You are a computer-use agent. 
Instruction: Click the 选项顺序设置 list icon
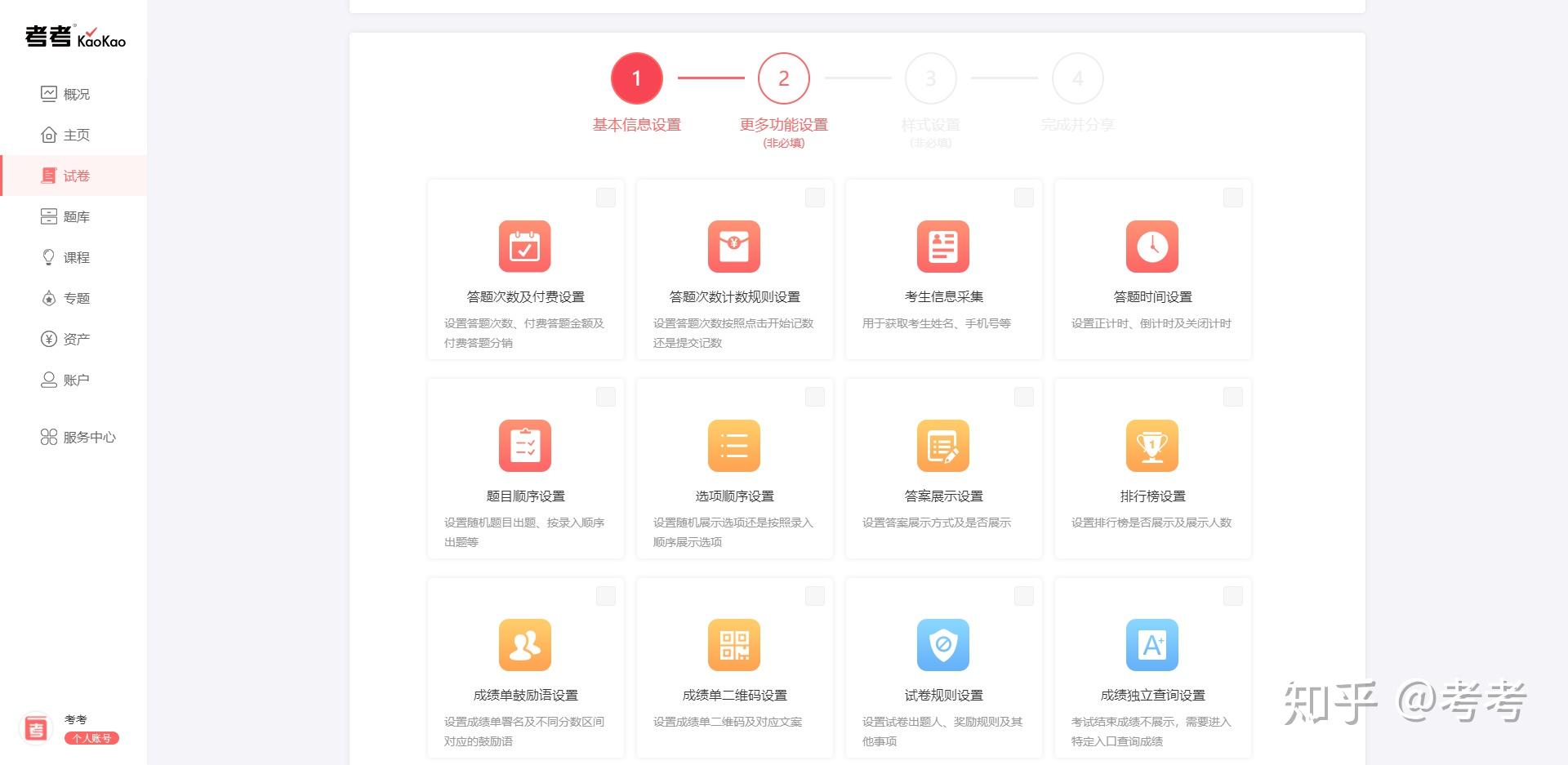734,446
